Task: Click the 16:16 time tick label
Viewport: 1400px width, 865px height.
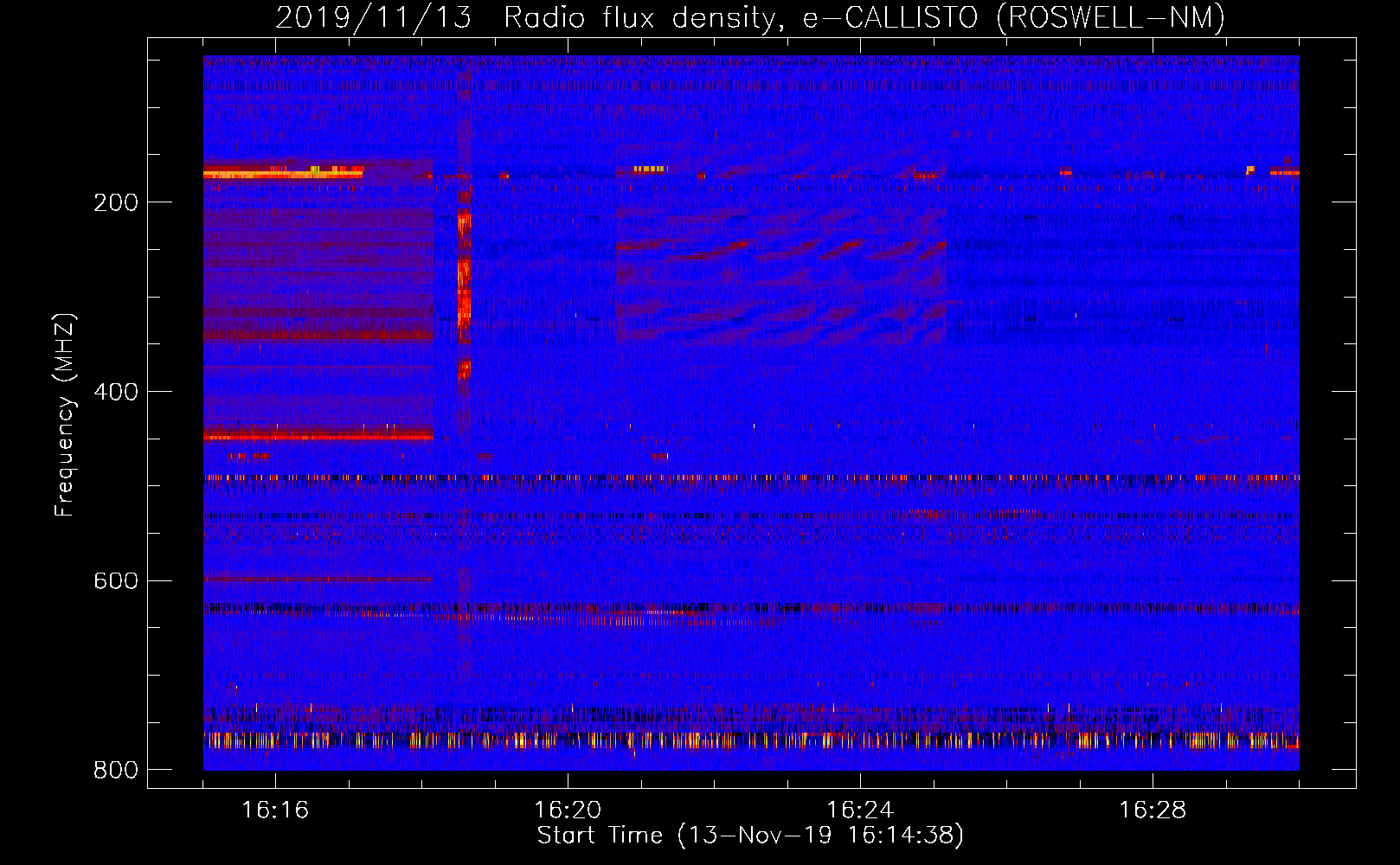Action: [275, 811]
